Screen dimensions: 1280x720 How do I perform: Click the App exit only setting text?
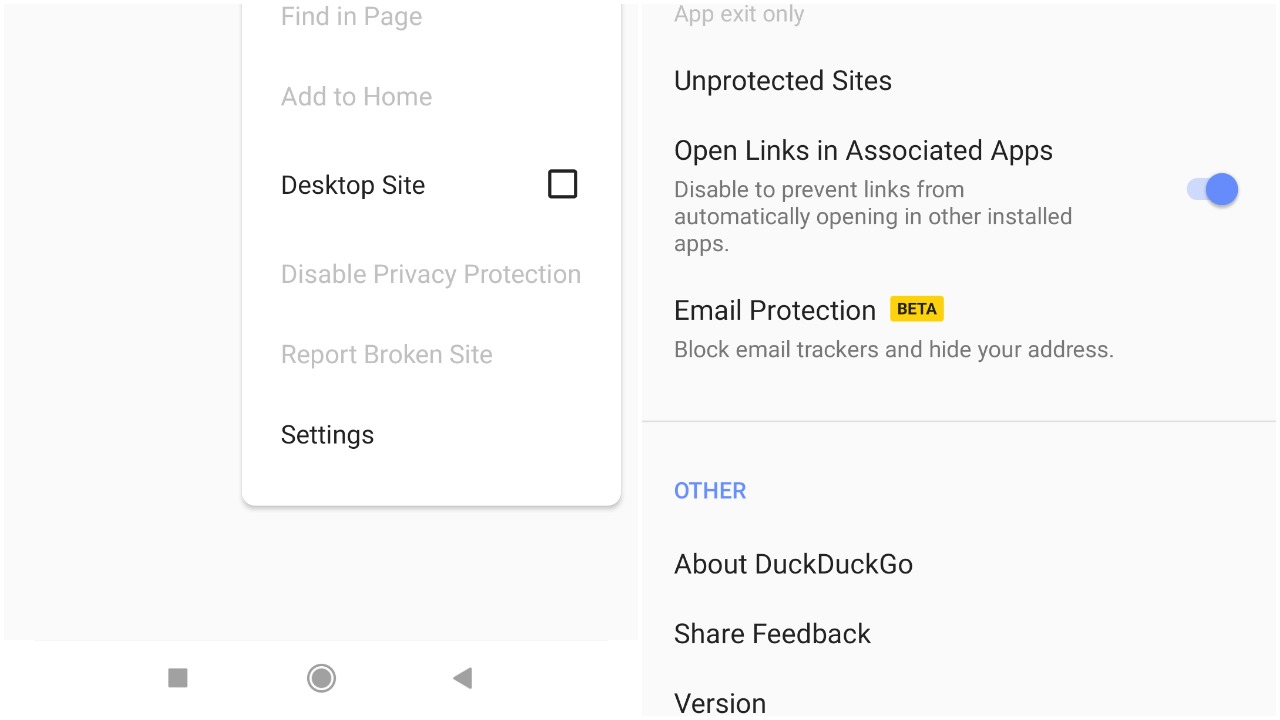tap(738, 14)
